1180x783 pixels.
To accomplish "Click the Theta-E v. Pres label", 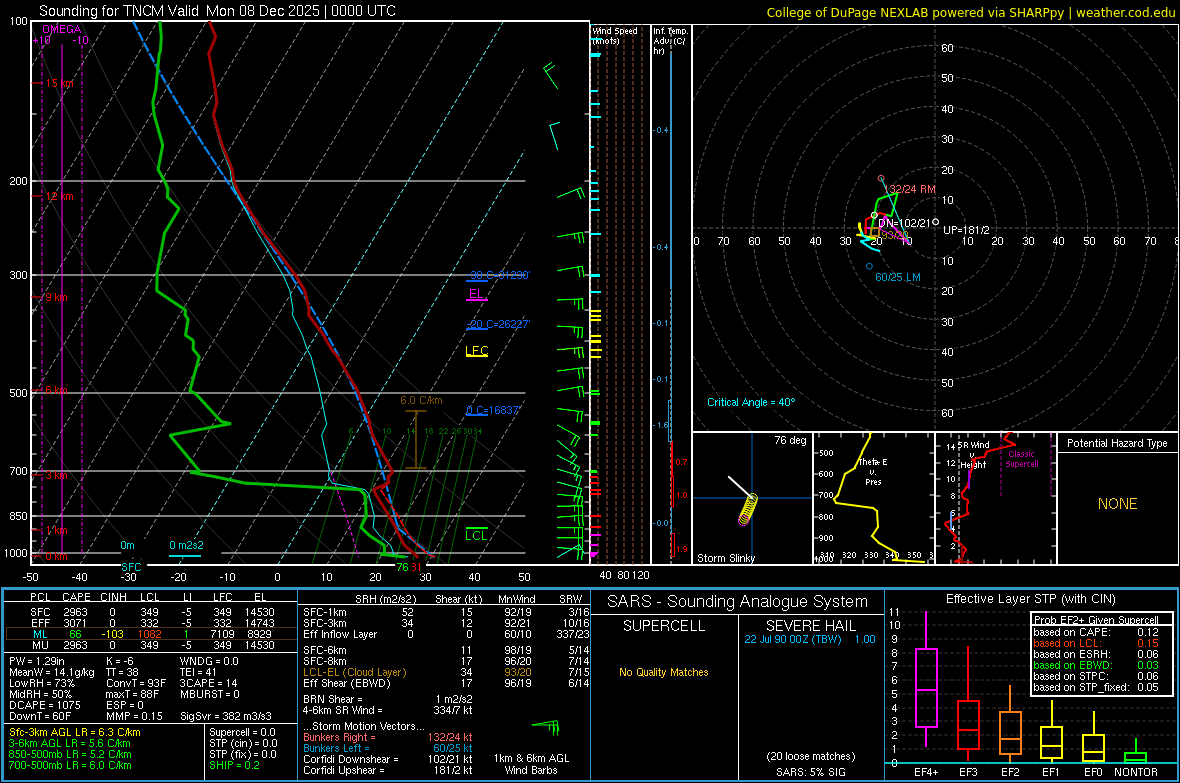I will pos(873,471).
